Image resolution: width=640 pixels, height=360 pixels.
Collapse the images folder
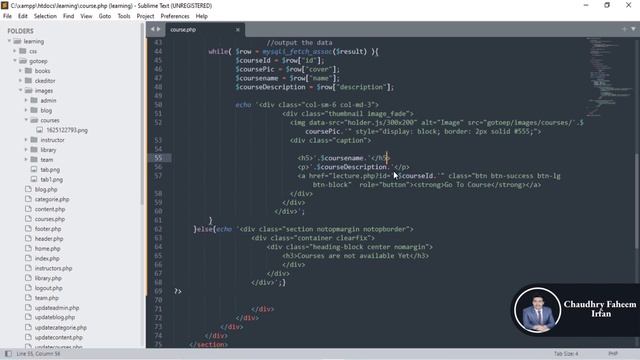(x=20, y=90)
